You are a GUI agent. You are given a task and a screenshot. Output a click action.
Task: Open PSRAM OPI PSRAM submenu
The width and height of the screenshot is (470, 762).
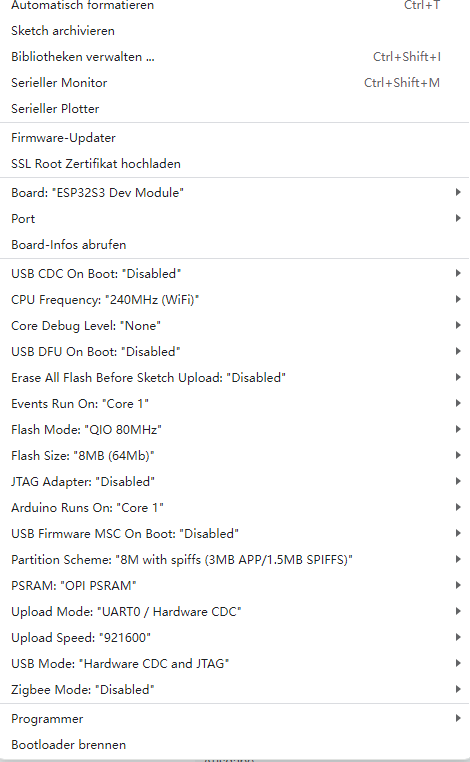[235, 586]
